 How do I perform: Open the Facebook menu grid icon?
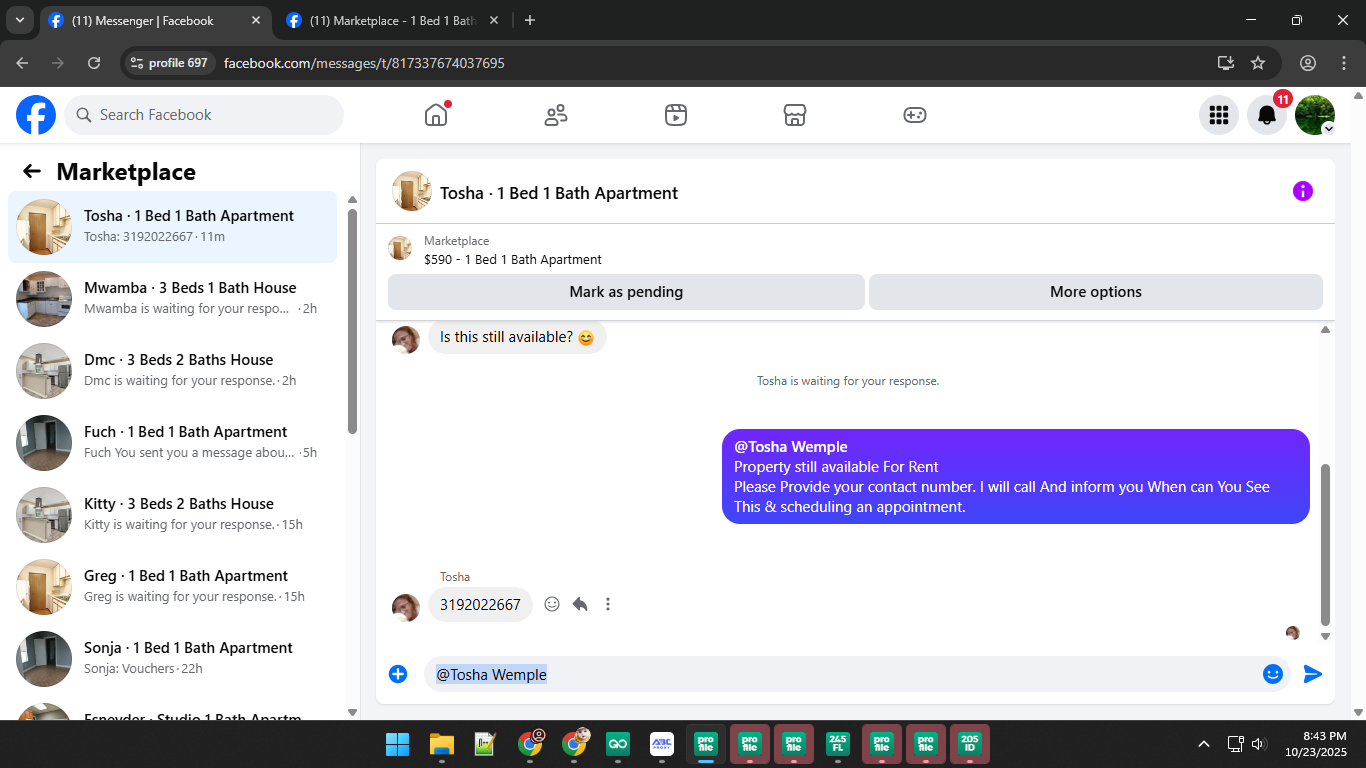point(1219,115)
